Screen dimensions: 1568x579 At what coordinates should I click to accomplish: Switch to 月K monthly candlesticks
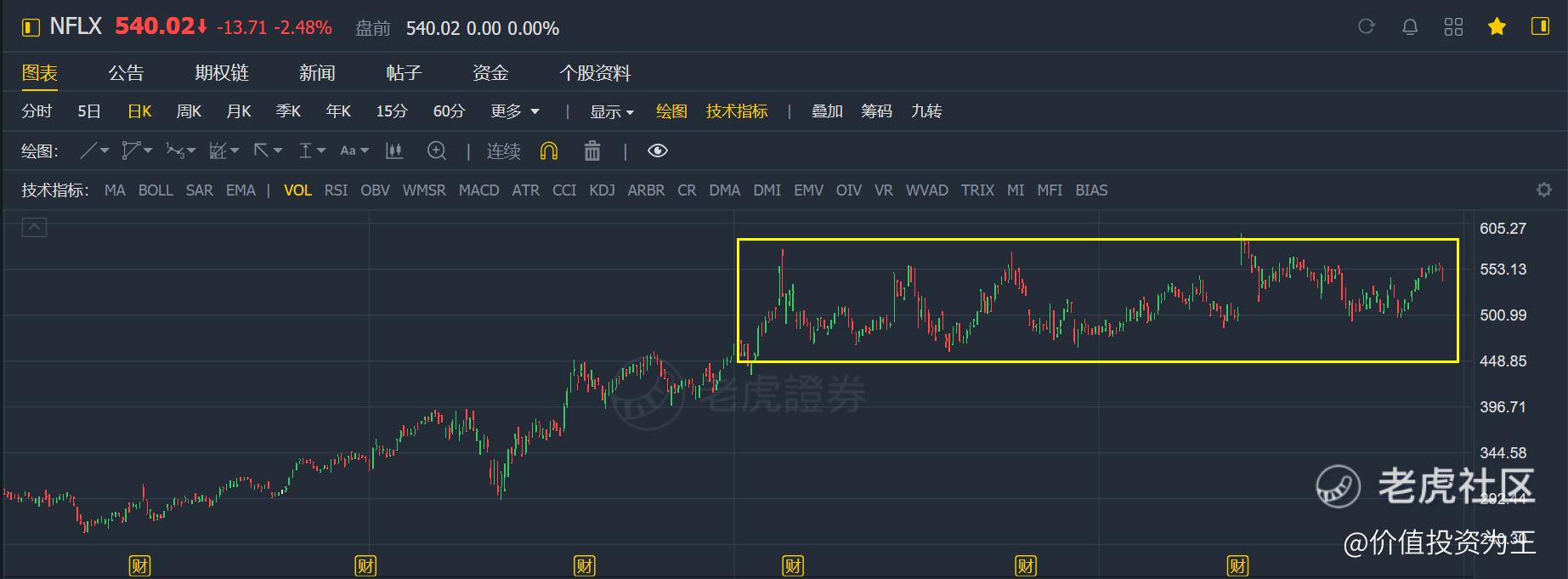pyautogui.click(x=239, y=111)
